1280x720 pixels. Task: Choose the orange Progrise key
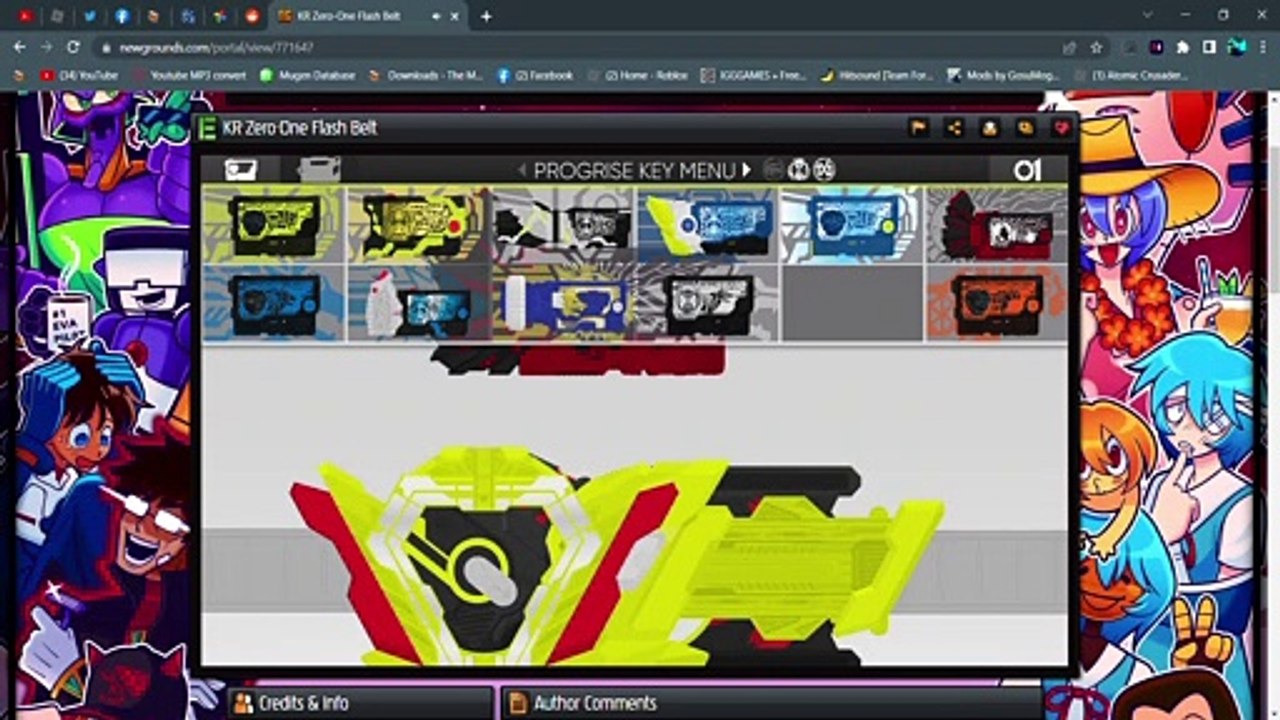click(x=997, y=303)
